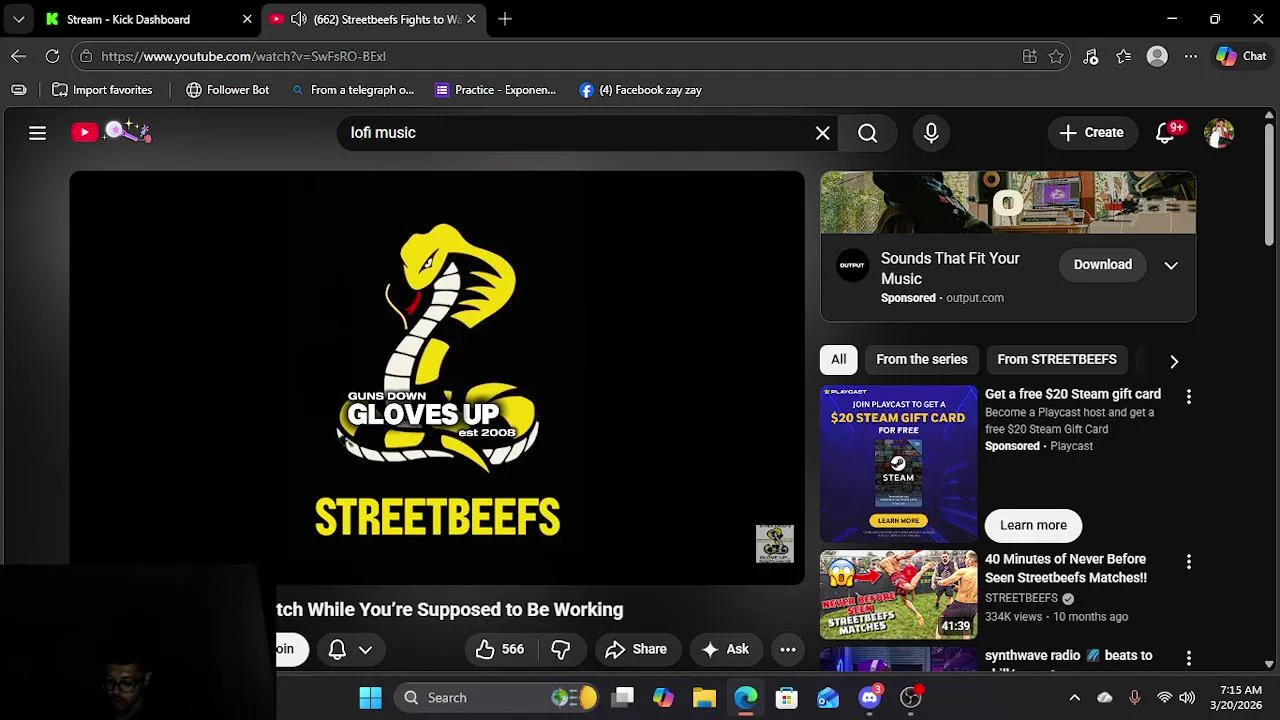Open the Ask AI button under video

point(726,649)
